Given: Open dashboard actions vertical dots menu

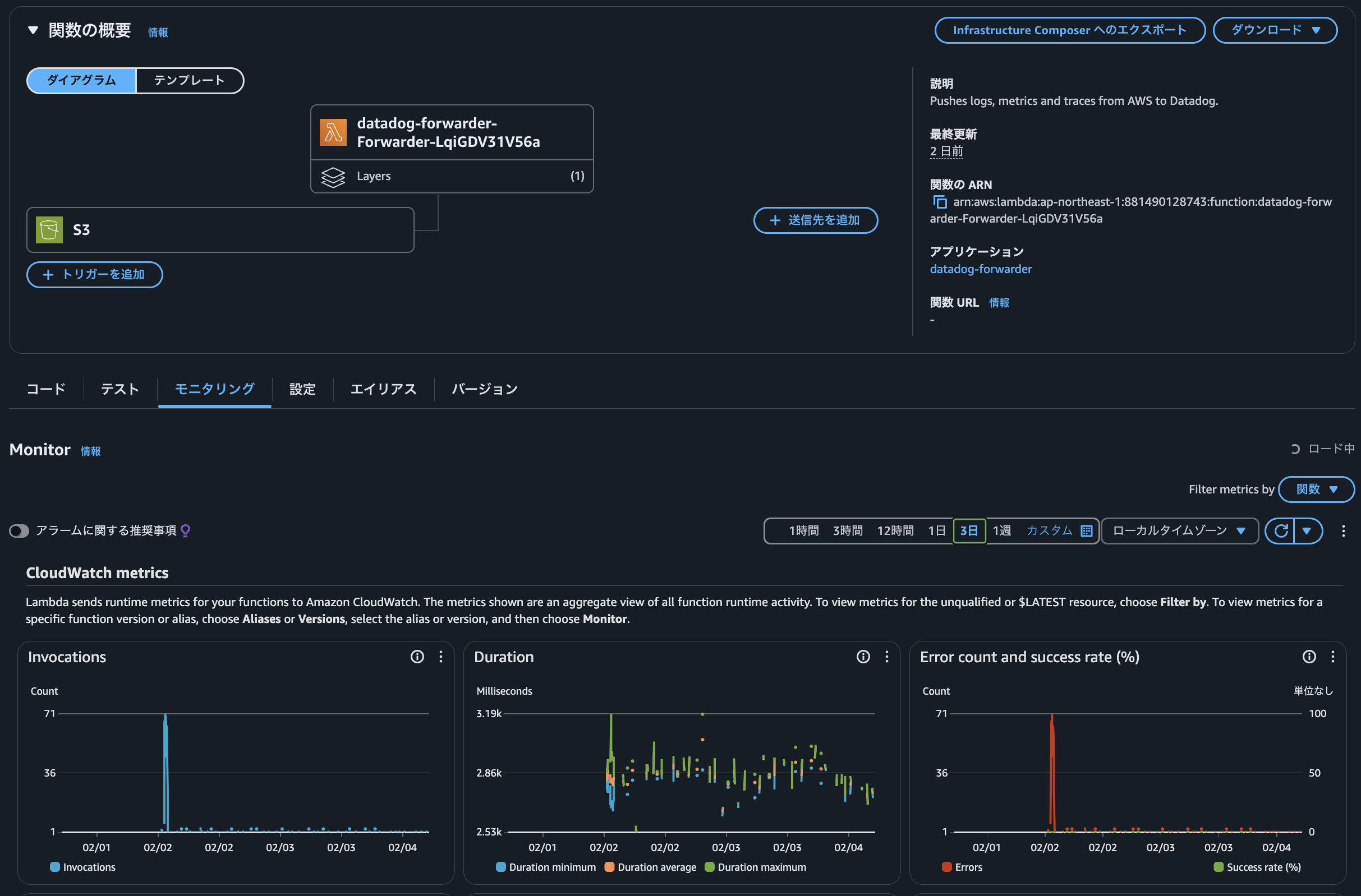Looking at the screenshot, I should (1343, 532).
